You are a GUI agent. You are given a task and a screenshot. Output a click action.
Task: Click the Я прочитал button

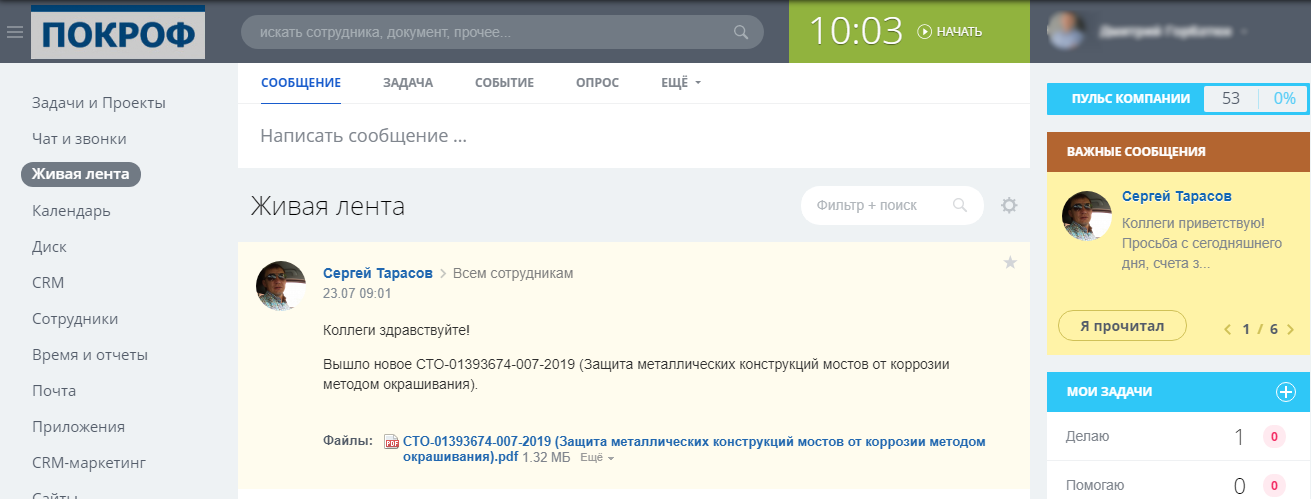[x=1121, y=326]
